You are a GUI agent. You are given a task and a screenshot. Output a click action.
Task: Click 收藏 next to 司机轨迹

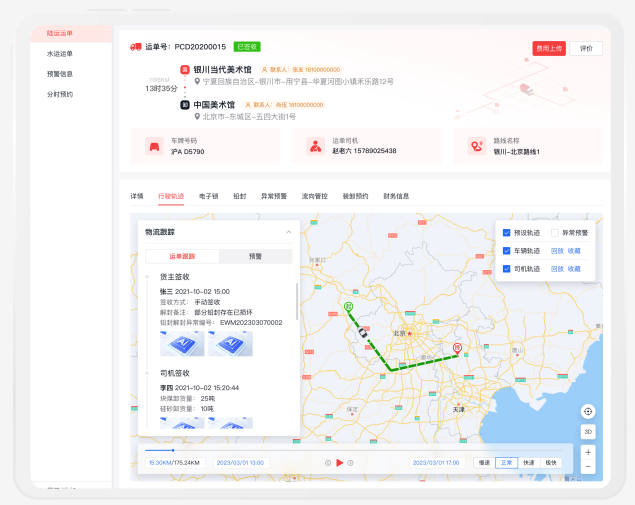pyautogui.click(x=574, y=269)
